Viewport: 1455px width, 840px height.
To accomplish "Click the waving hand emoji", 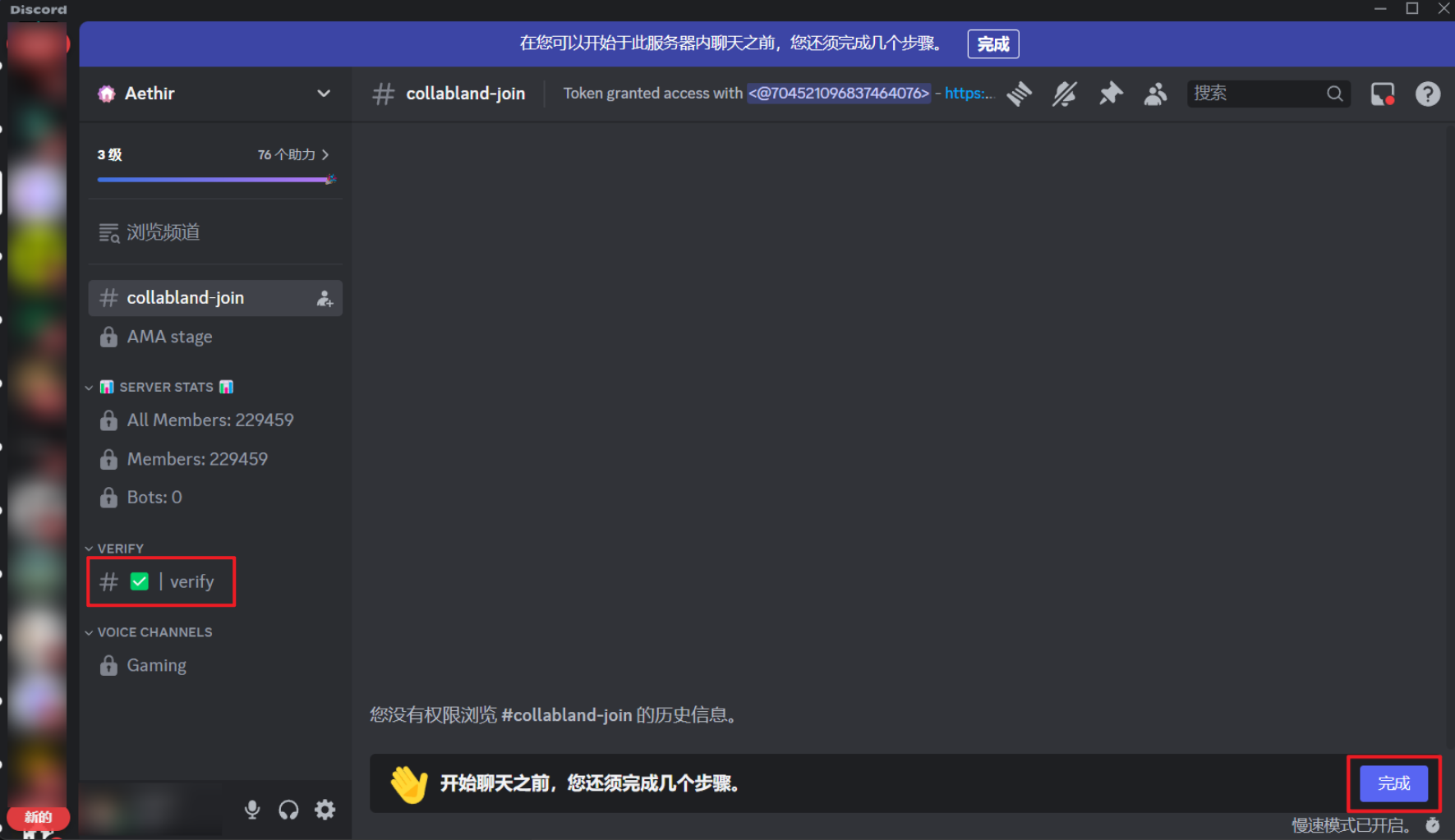I will pos(408,783).
